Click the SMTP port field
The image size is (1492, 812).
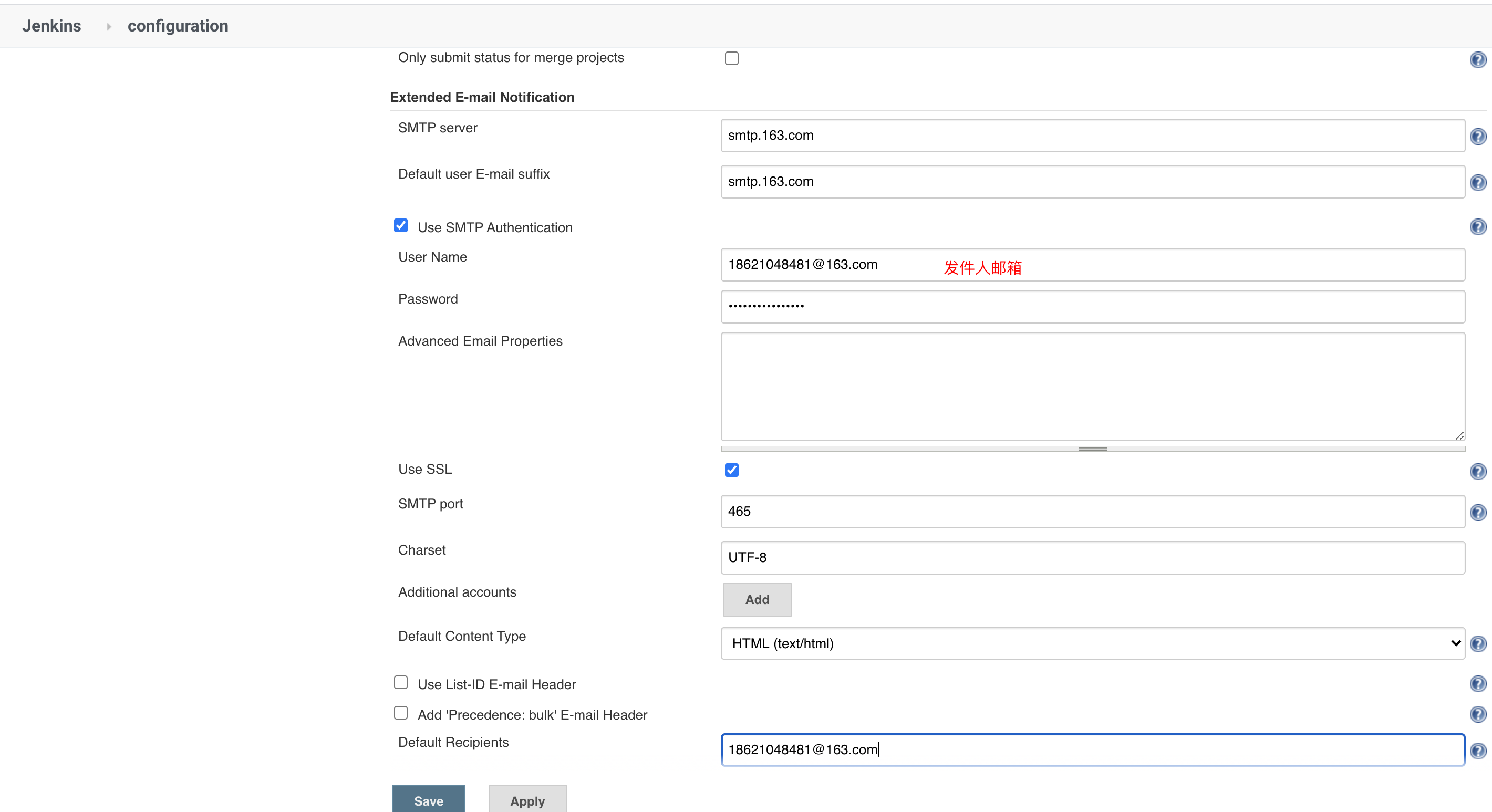point(1092,512)
